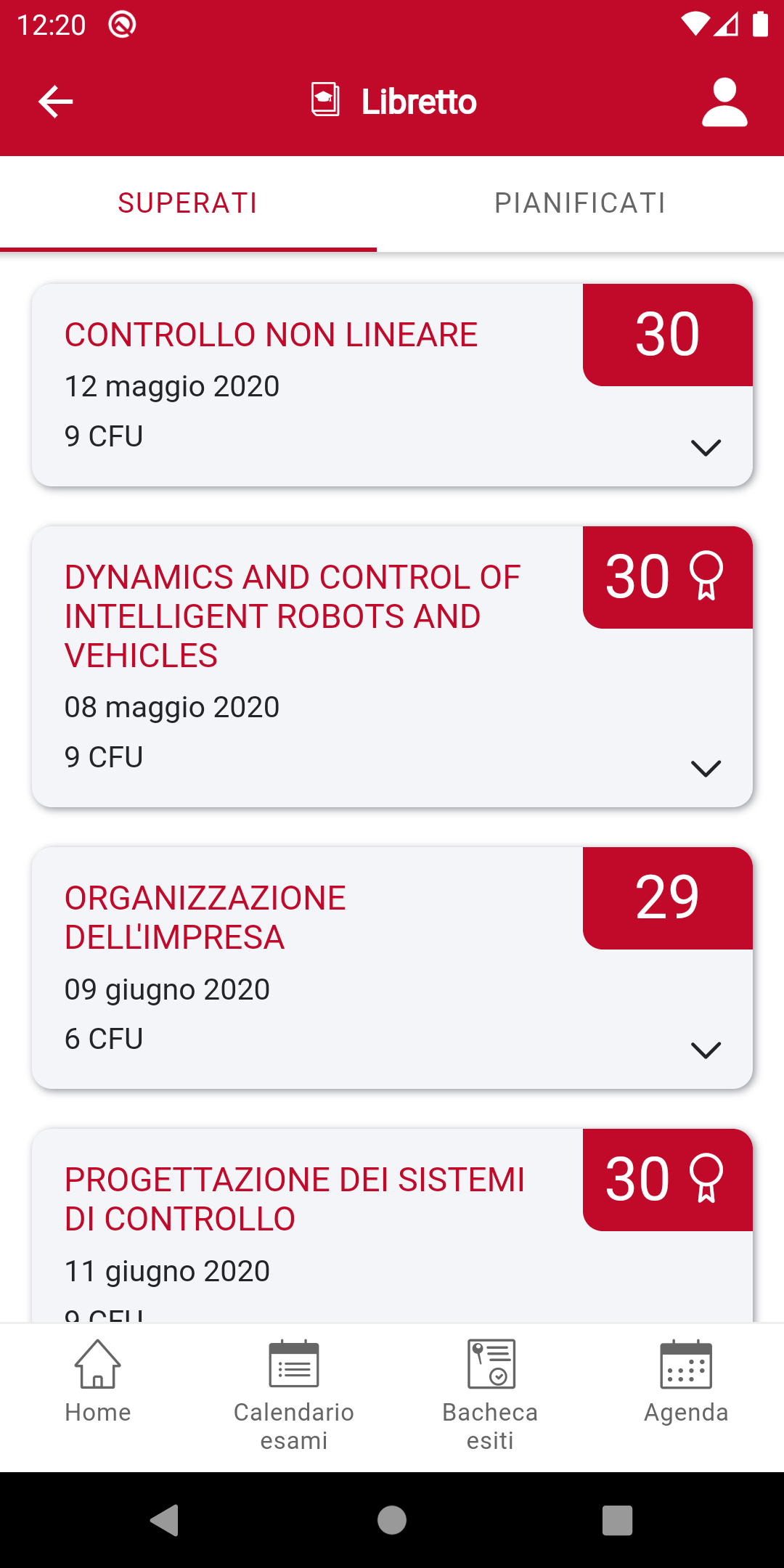
Task: Tap the back arrow in header
Action: (56, 102)
